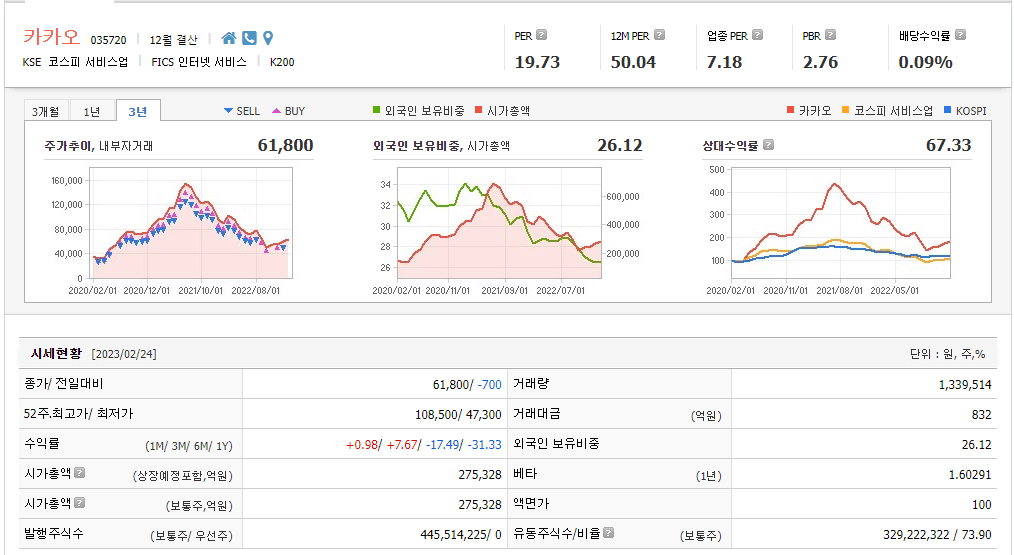This screenshot has width=1014, height=555.
Task: Click the pink BUY triangle legend marker
Action: 277,111
